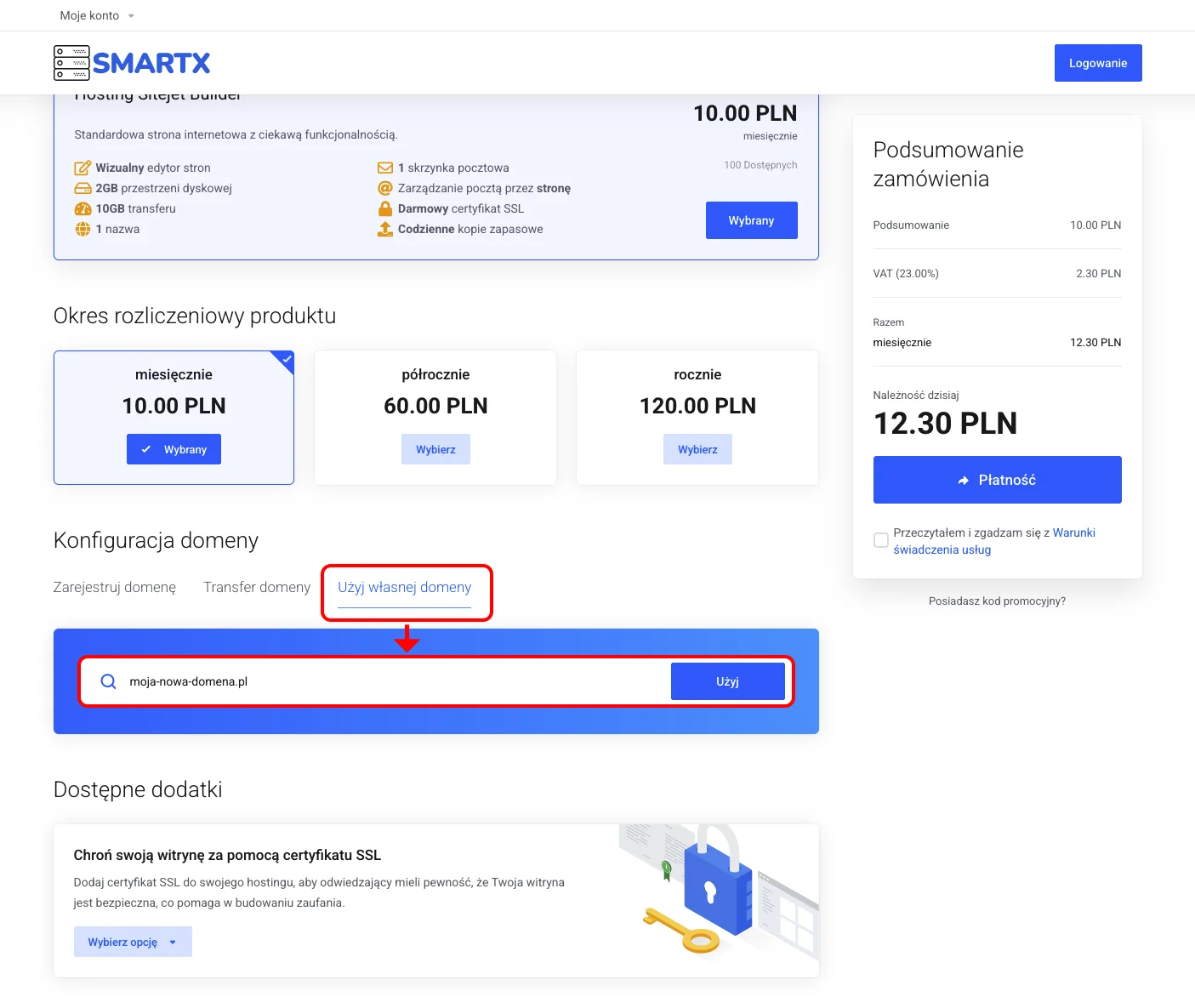
Task: Click the SSL certificate padlock icon
Action: pos(385,208)
